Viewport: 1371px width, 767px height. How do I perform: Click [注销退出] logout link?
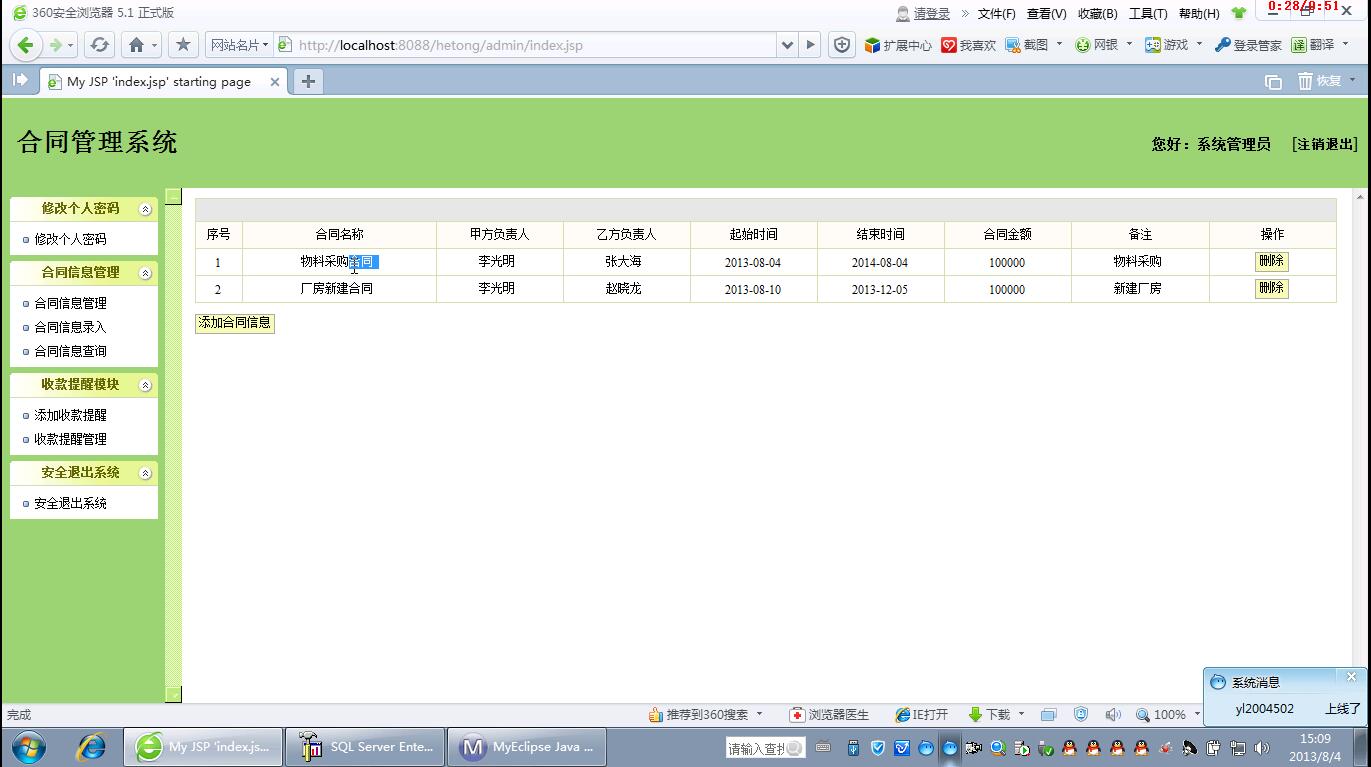[1325, 144]
